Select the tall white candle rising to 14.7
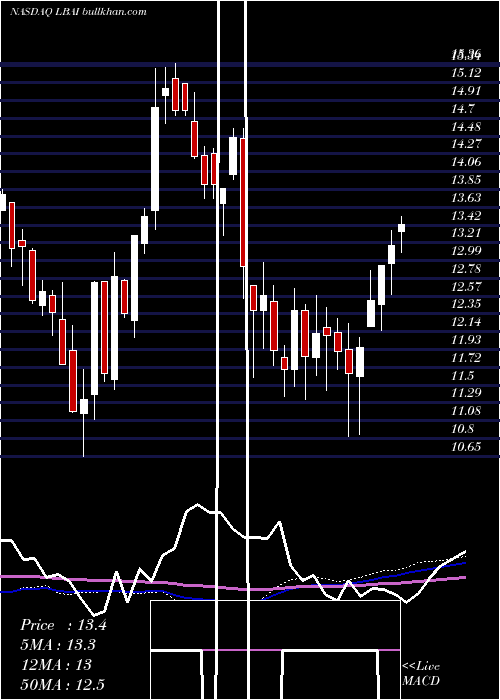Viewport: 500px width, 700px height. (x=155, y=158)
